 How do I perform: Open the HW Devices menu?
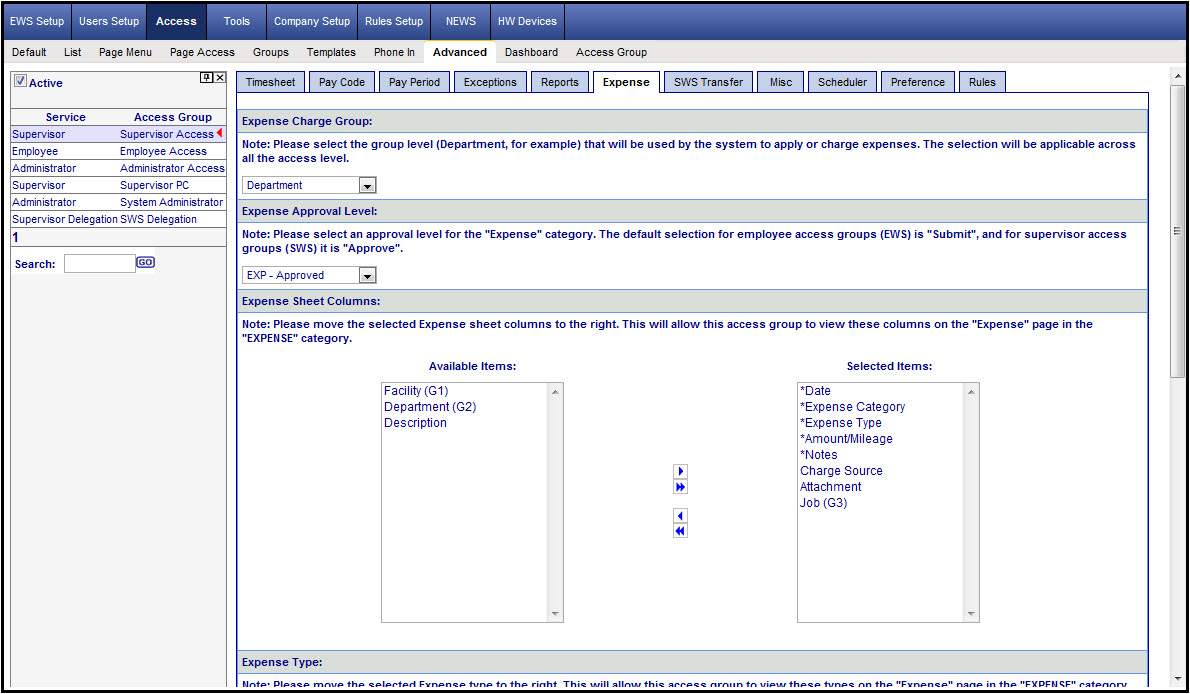point(527,21)
